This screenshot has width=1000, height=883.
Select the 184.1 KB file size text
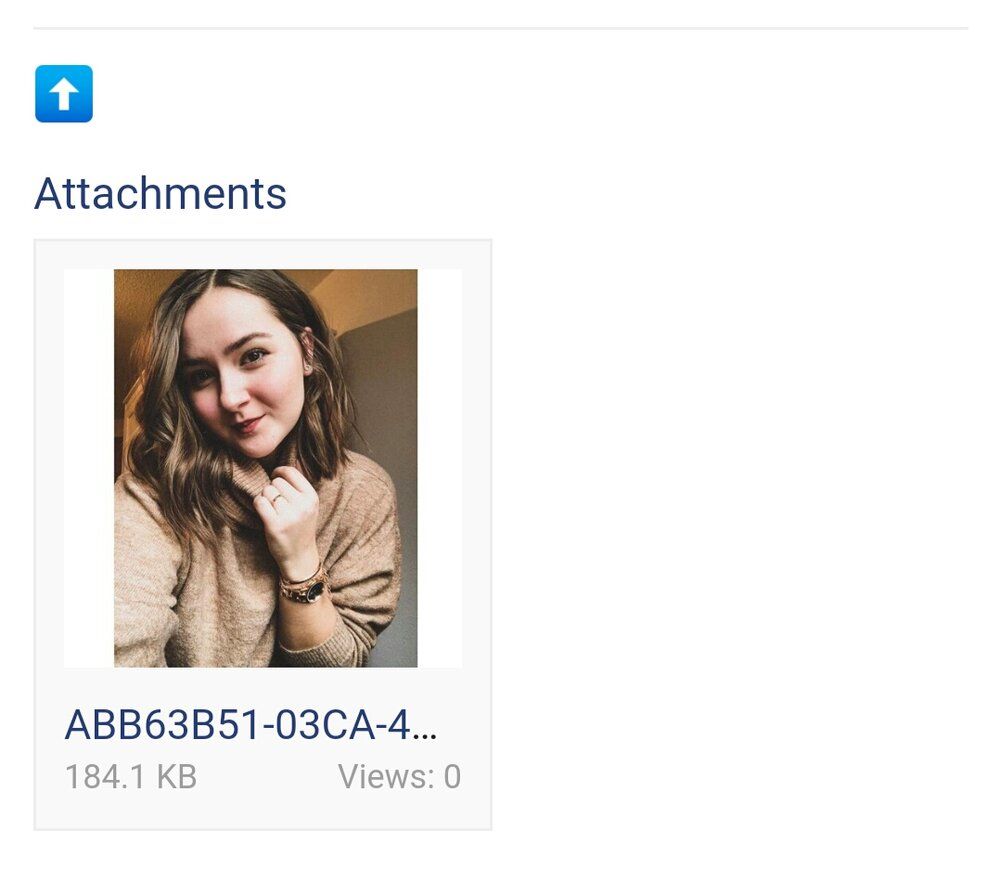pos(131,777)
